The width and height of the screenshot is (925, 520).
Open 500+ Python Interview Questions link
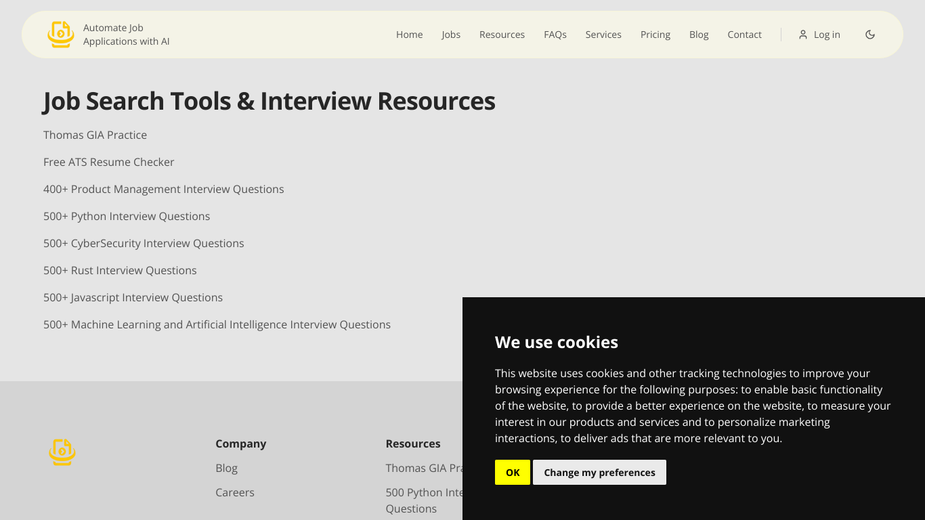click(x=126, y=217)
